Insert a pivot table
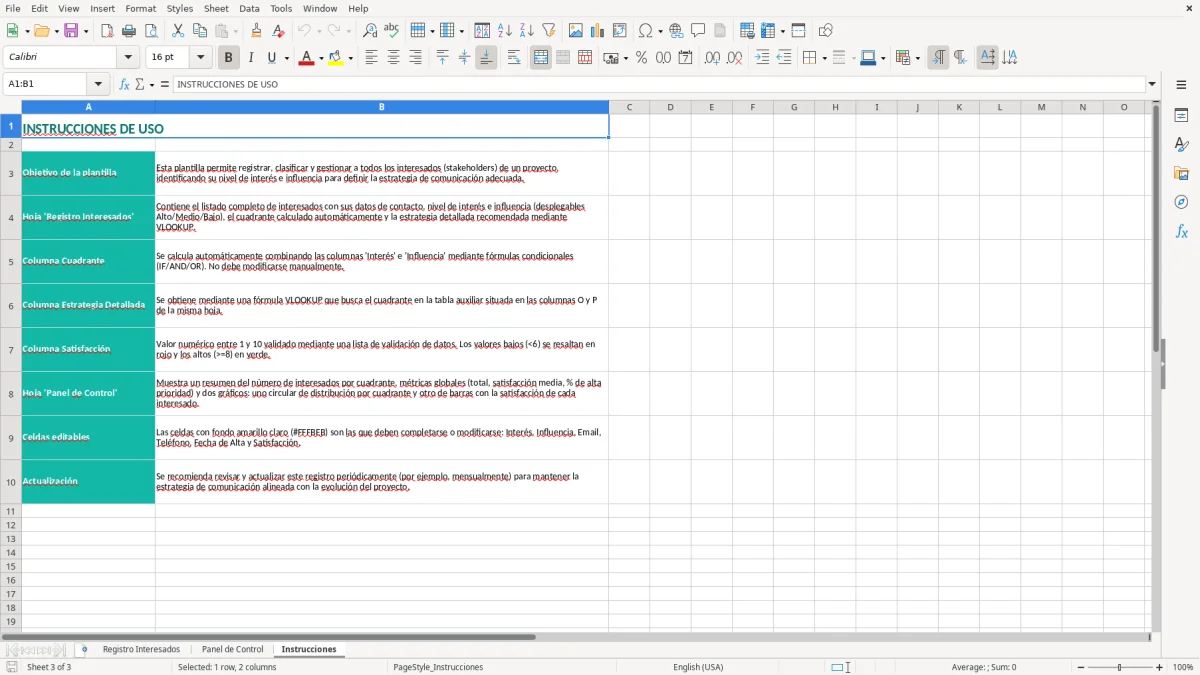Viewport: 1200px width, 675px height. [620, 31]
